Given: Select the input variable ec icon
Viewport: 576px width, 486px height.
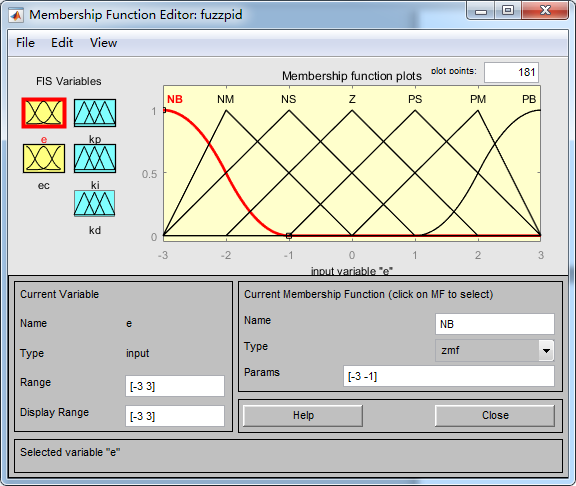Looking at the screenshot, I should click(x=44, y=158).
